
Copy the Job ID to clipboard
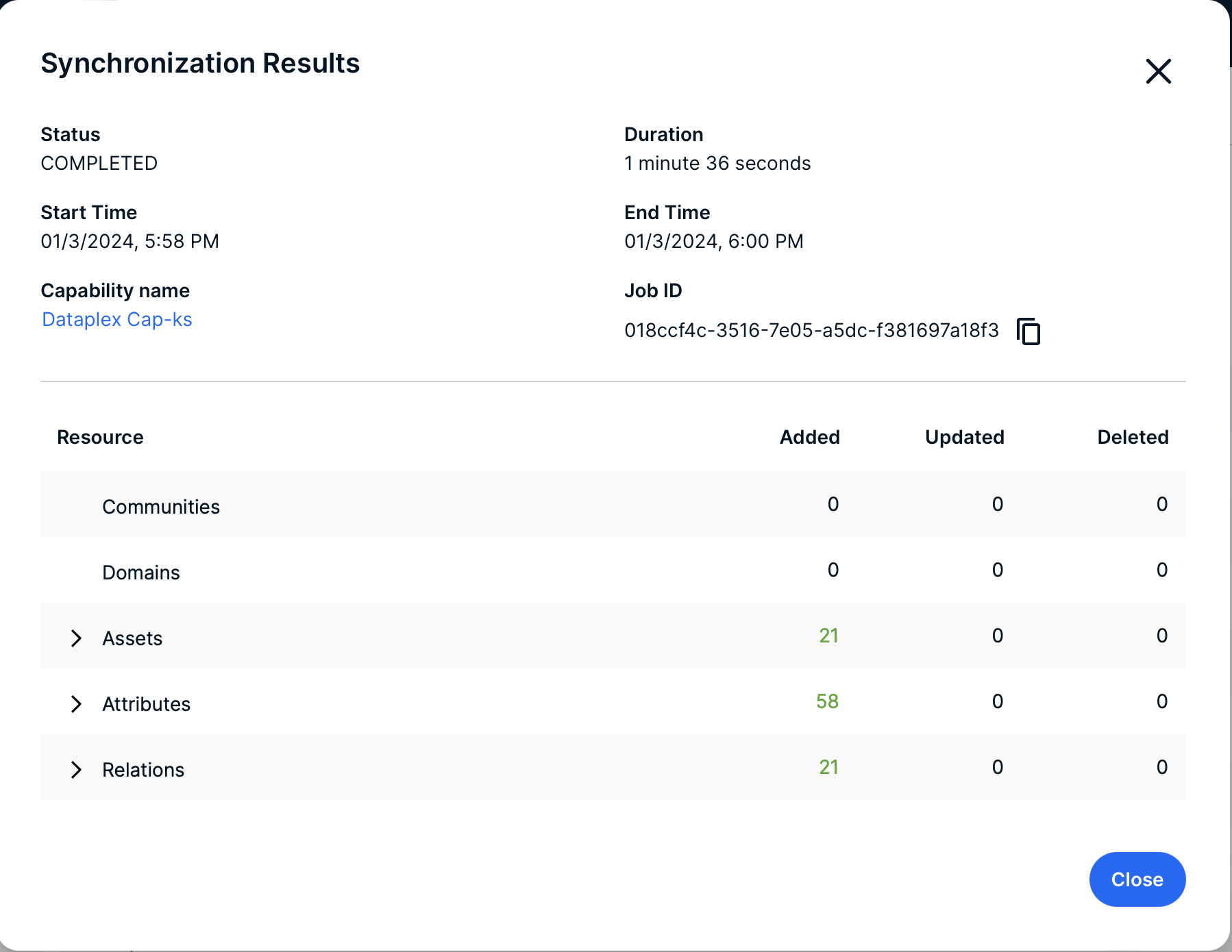(x=1028, y=331)
